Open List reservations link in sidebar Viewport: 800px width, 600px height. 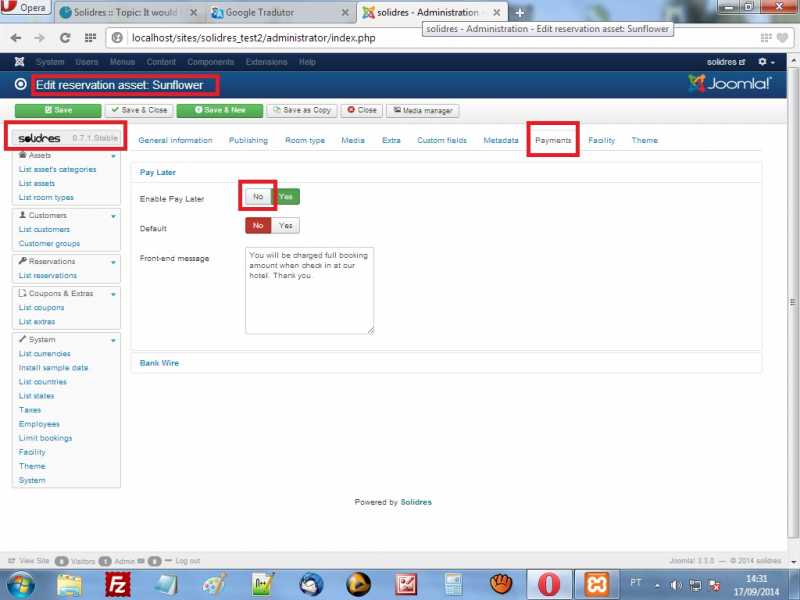point(48,276)
